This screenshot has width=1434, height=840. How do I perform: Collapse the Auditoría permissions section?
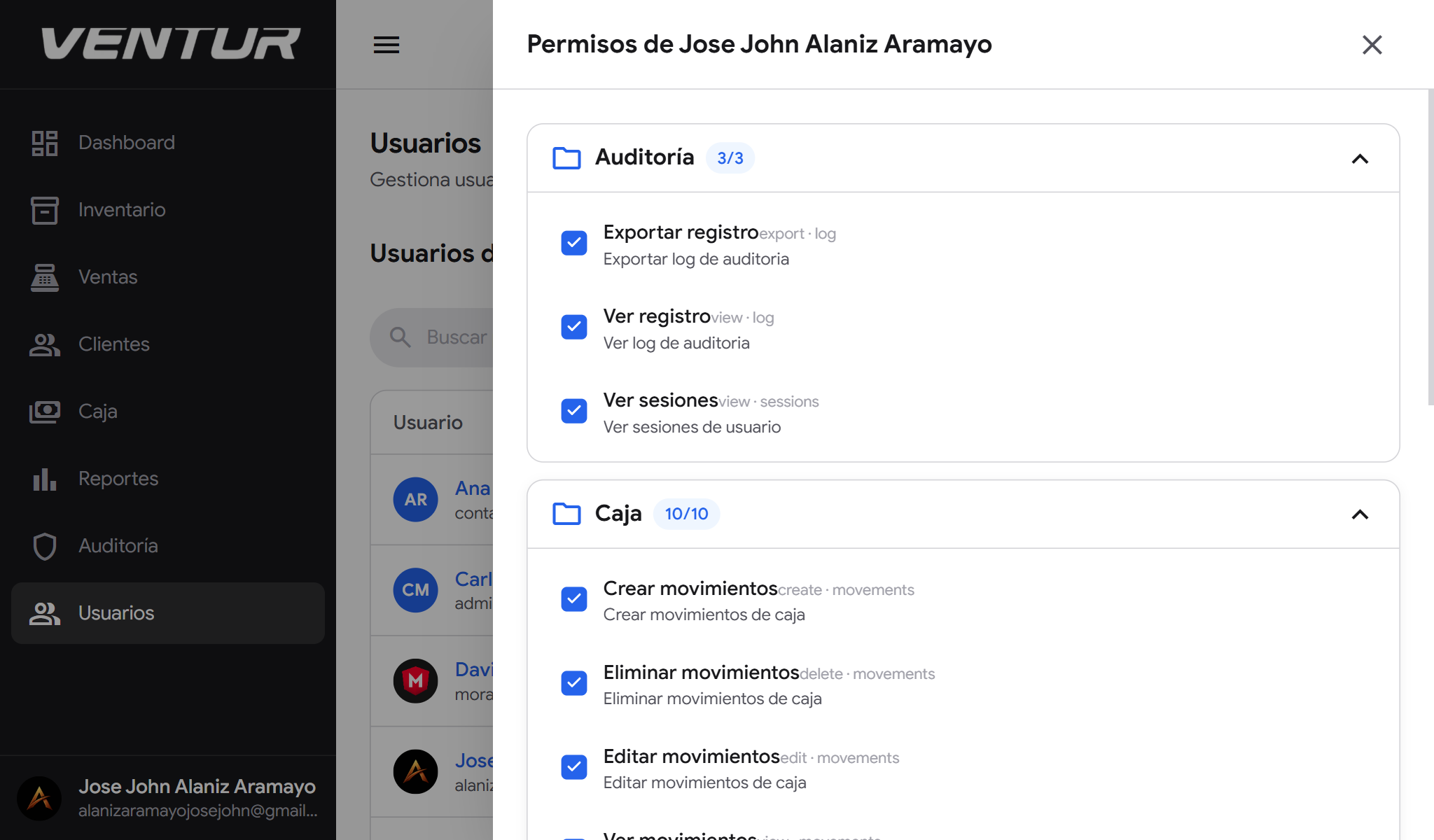1359,159
